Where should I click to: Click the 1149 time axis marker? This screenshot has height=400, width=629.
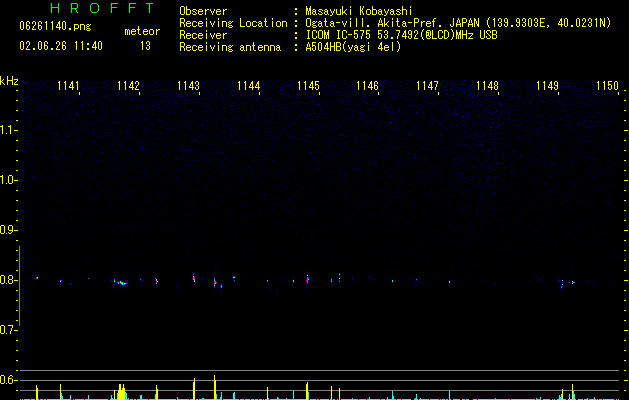[547, 85]
